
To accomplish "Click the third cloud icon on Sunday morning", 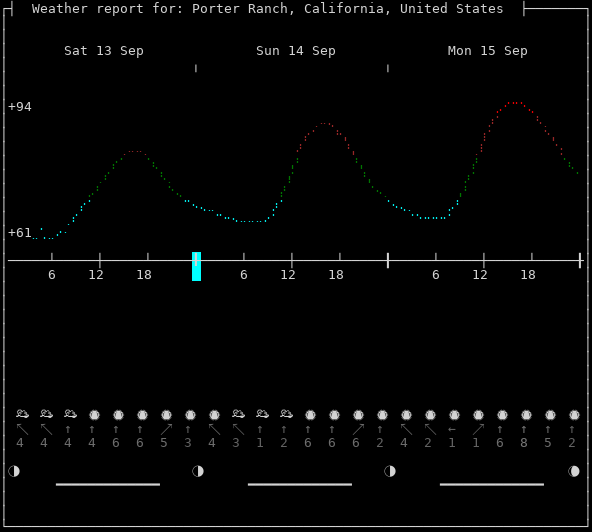I will click(287, 414).
